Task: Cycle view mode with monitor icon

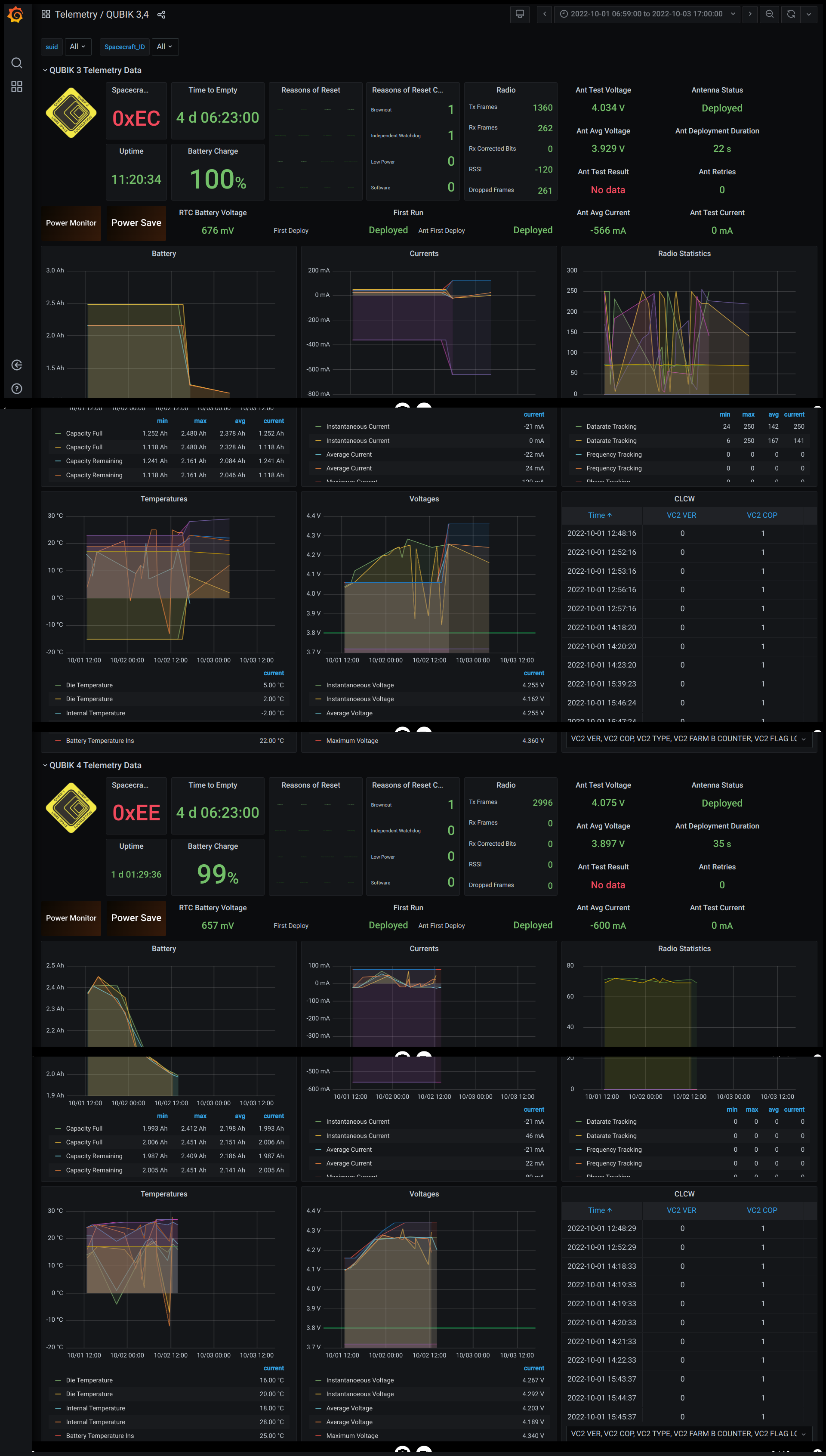Action: tap(519, 14)
